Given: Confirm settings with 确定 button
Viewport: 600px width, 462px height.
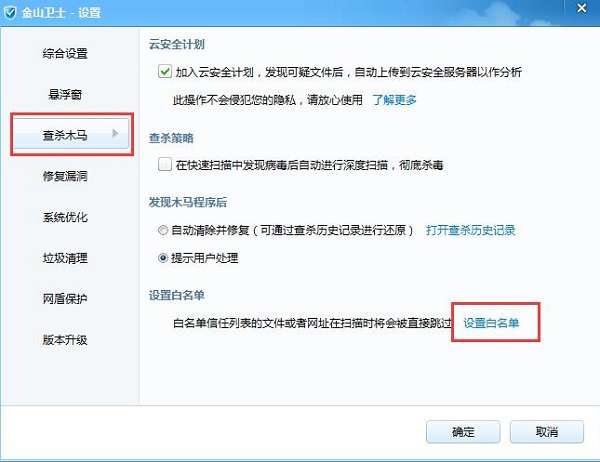Looking at the screenshot, I should click(x=463, y=432).
